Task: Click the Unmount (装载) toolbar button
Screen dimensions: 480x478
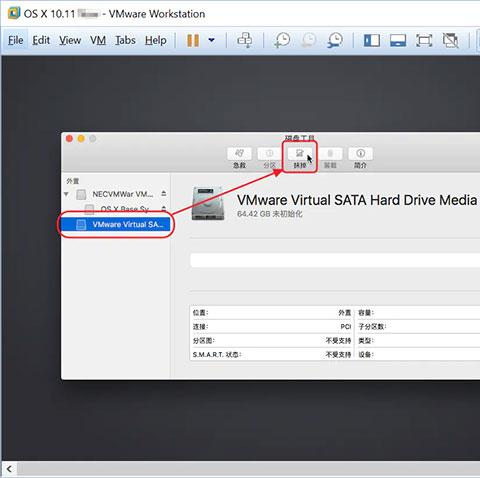Action: coord(330,158)
